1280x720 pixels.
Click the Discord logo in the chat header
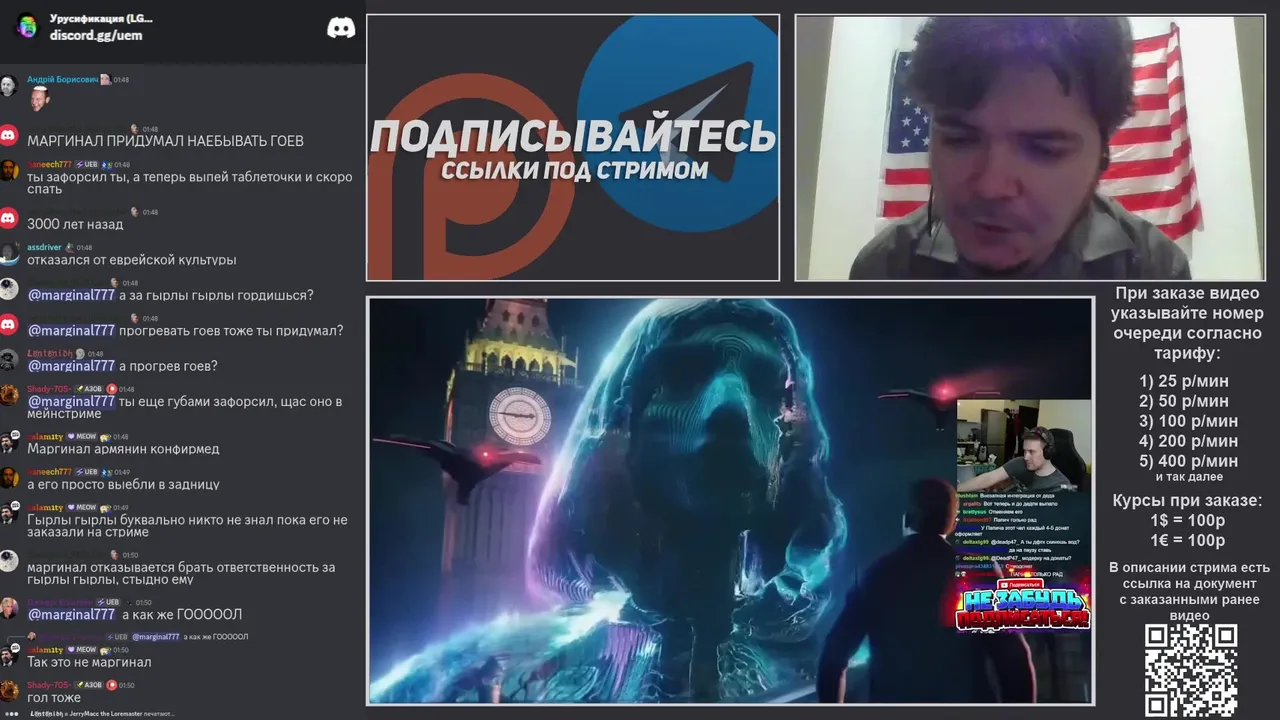pos(341,27)
